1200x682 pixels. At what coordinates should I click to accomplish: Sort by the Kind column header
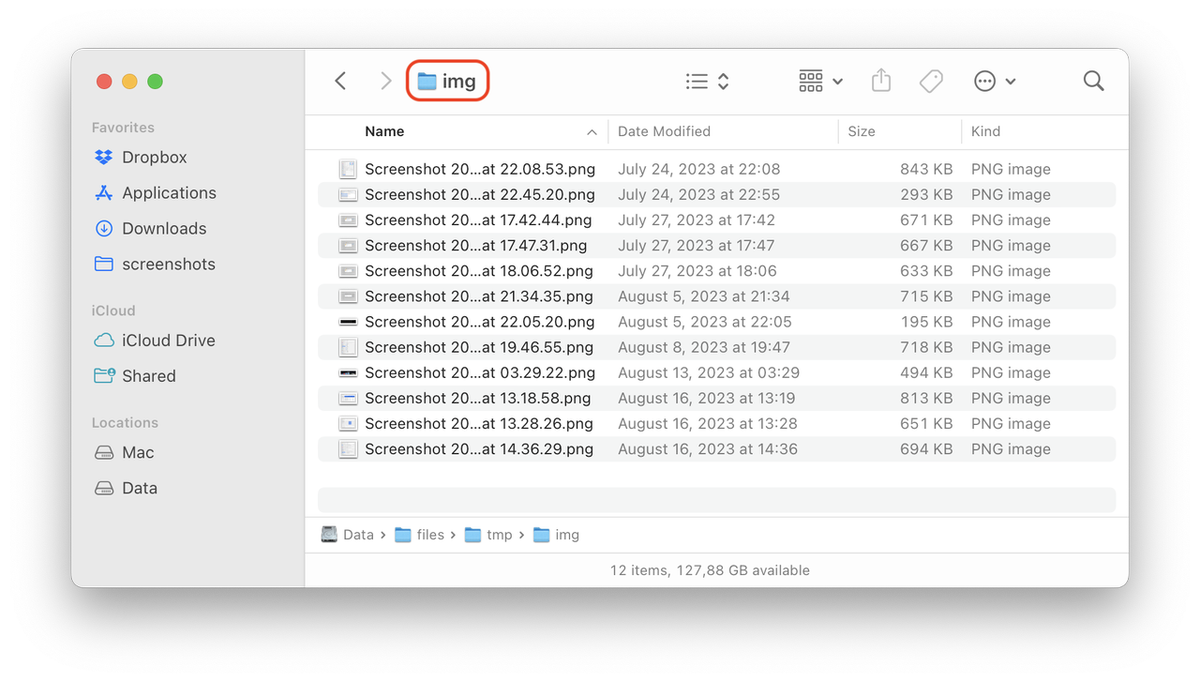(985, 131)
